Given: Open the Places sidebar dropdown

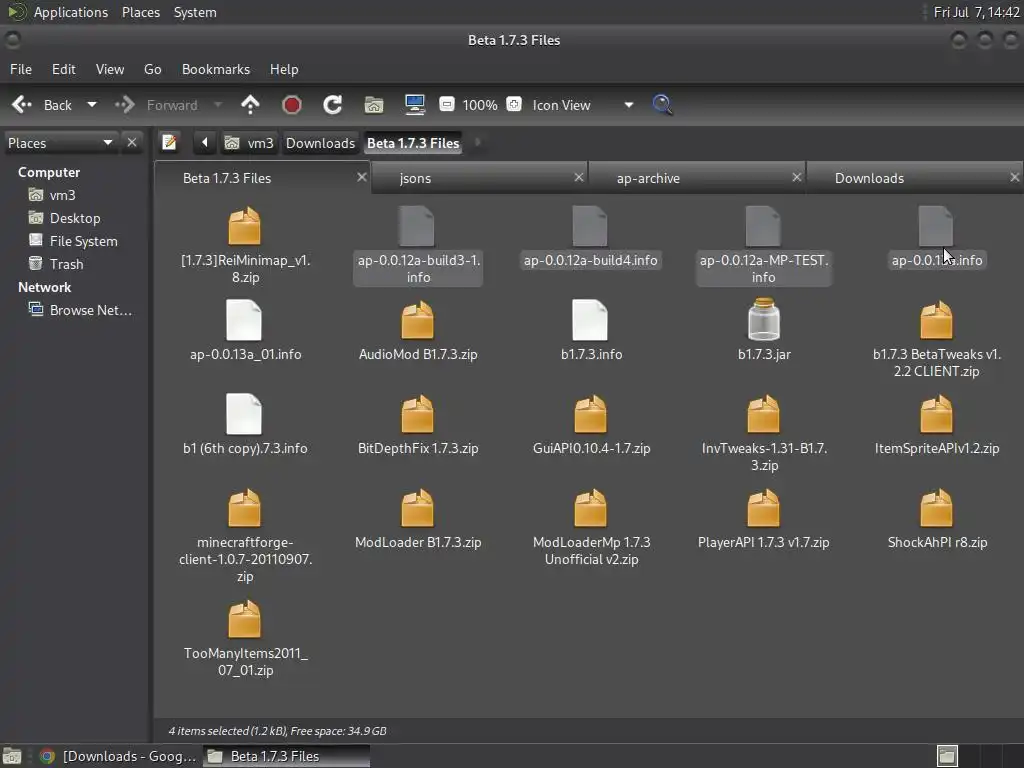Looking at the screenshot, I should pyautogui.click(x=60, y=143).
